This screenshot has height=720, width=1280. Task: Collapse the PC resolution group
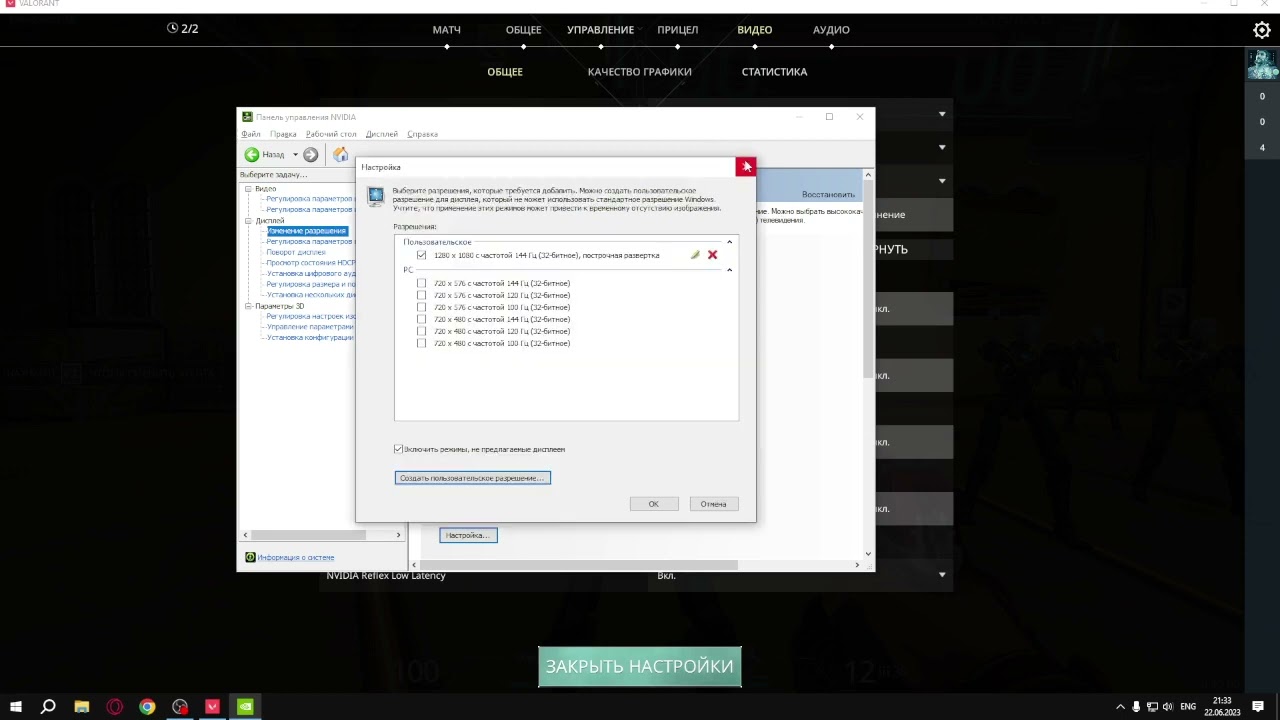[729, 270]
